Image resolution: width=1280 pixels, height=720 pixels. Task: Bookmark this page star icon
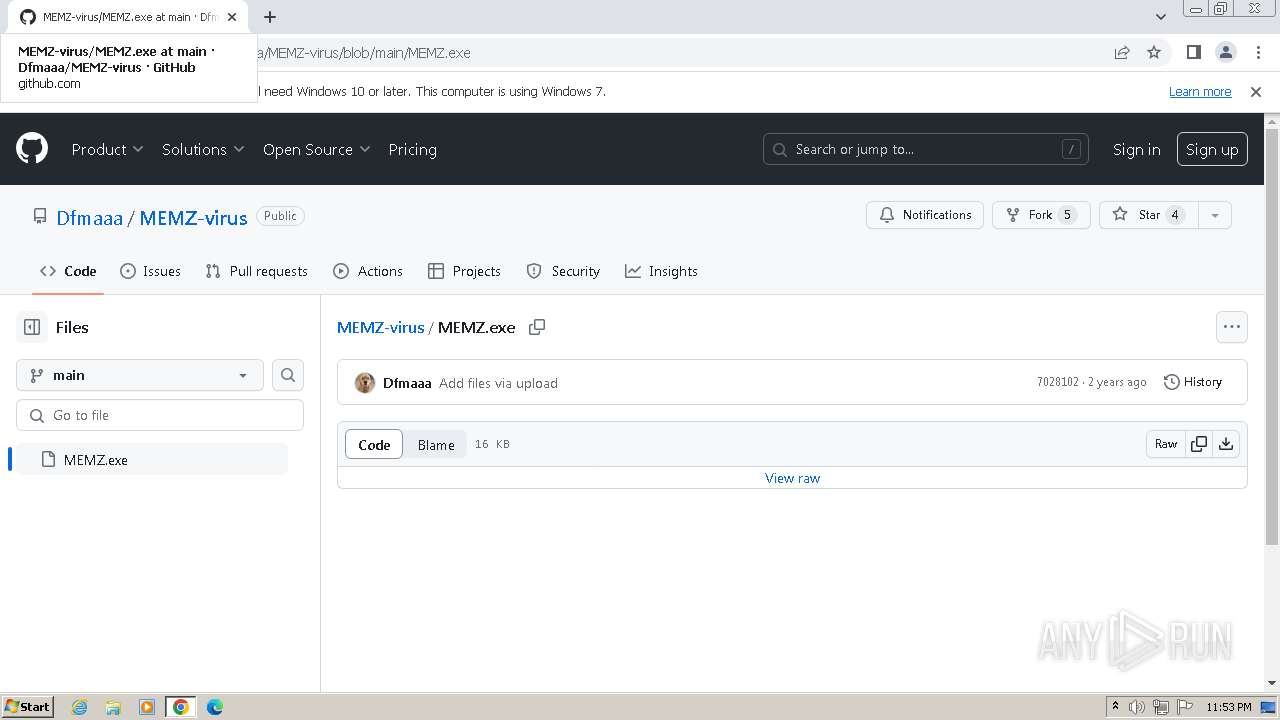point(1154,52)
